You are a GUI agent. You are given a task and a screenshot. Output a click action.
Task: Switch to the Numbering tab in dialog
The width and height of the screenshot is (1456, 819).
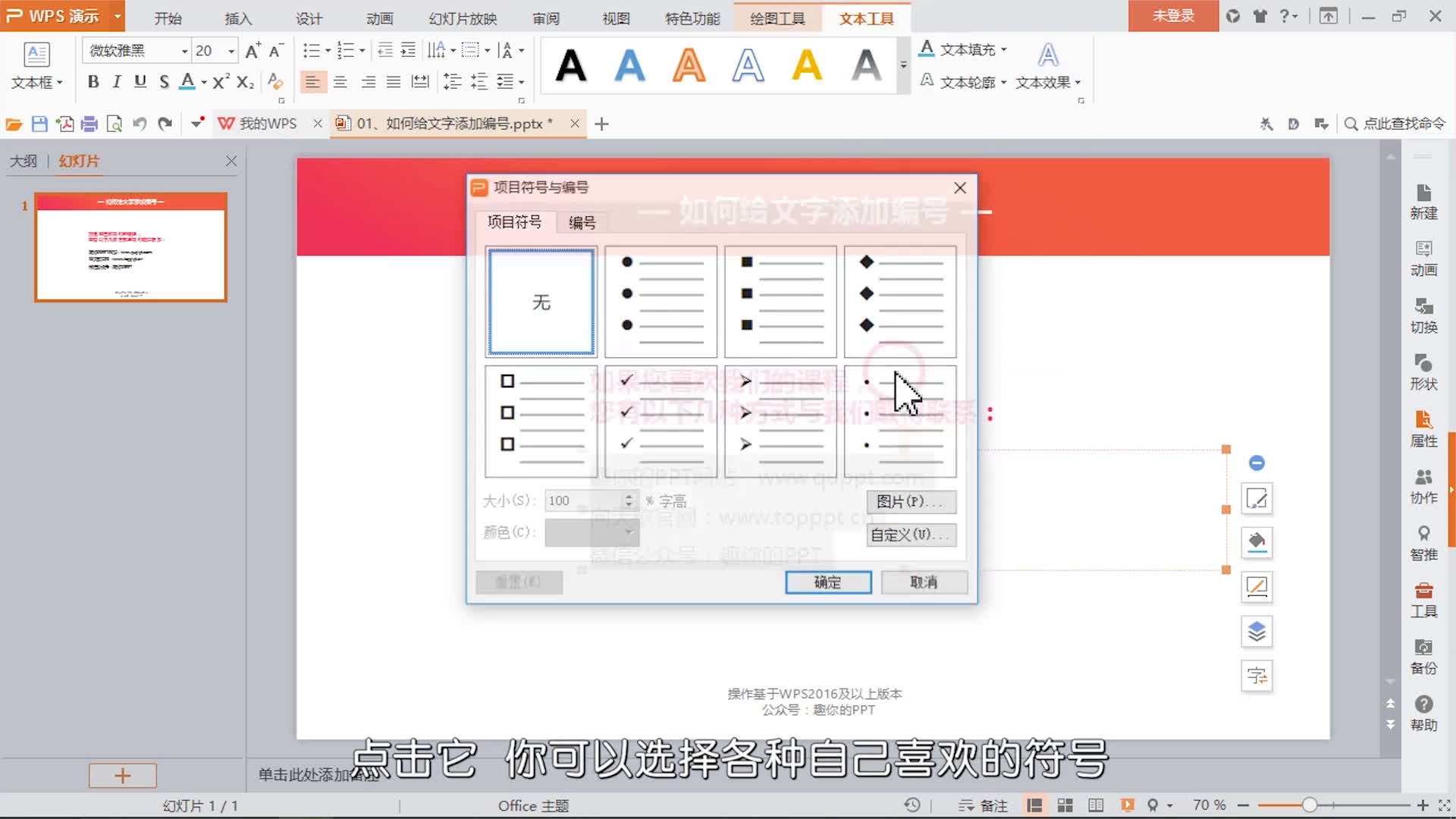point(582,222)
